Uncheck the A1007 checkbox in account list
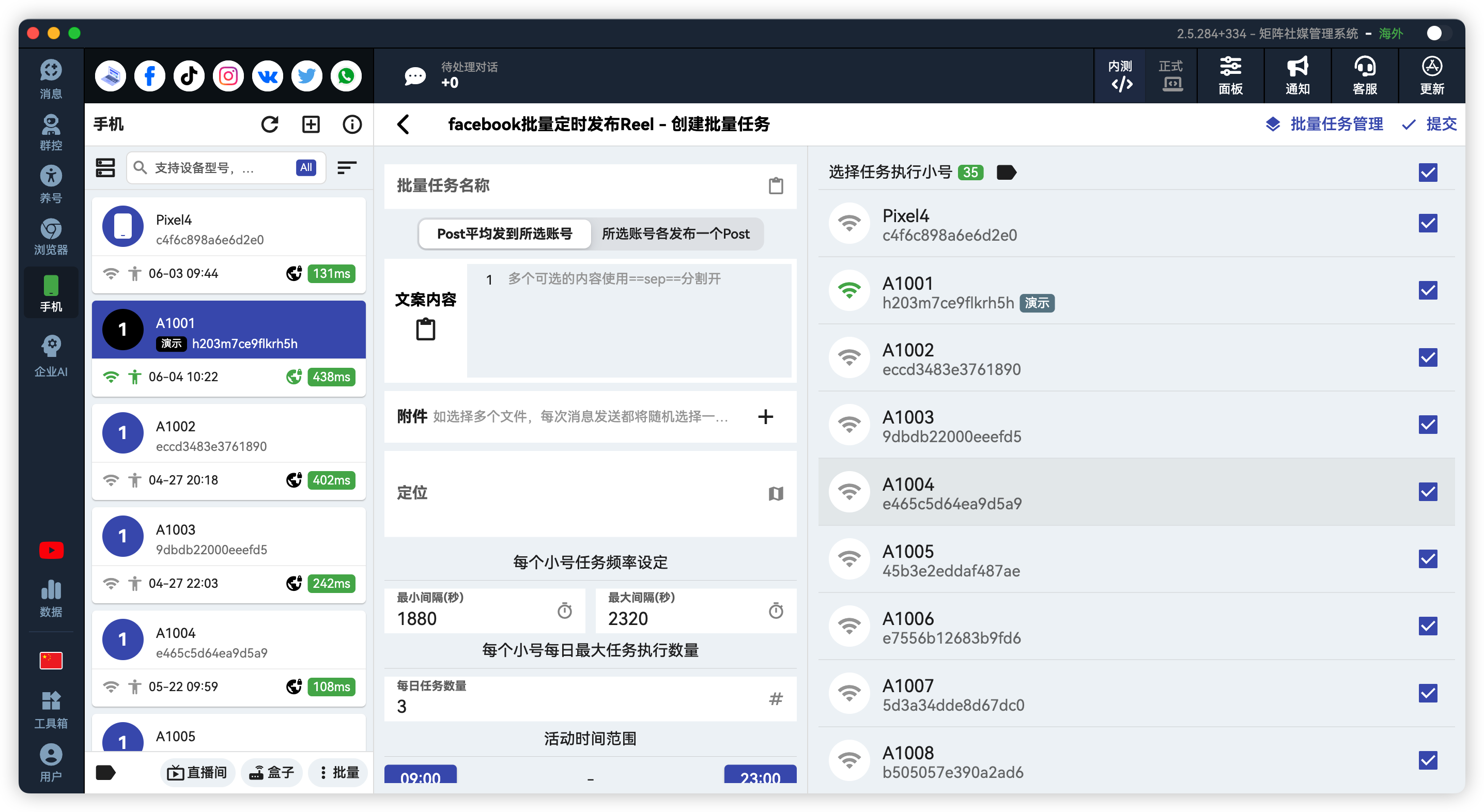1484x812 pixels. pyautogui.click(x=1428, y=693)
